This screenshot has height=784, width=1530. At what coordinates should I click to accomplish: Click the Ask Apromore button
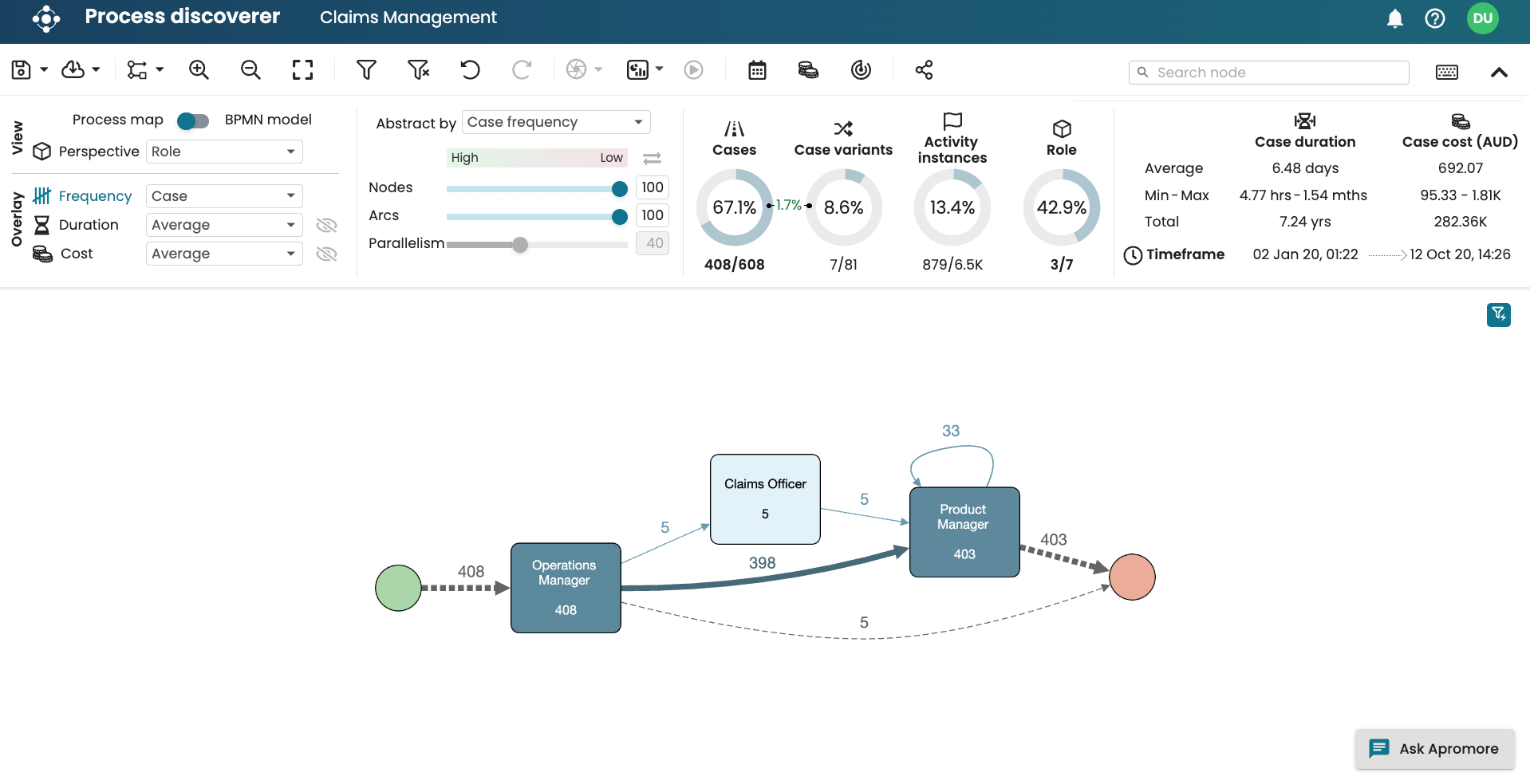pyautogui.click(x=1434, y=748)
